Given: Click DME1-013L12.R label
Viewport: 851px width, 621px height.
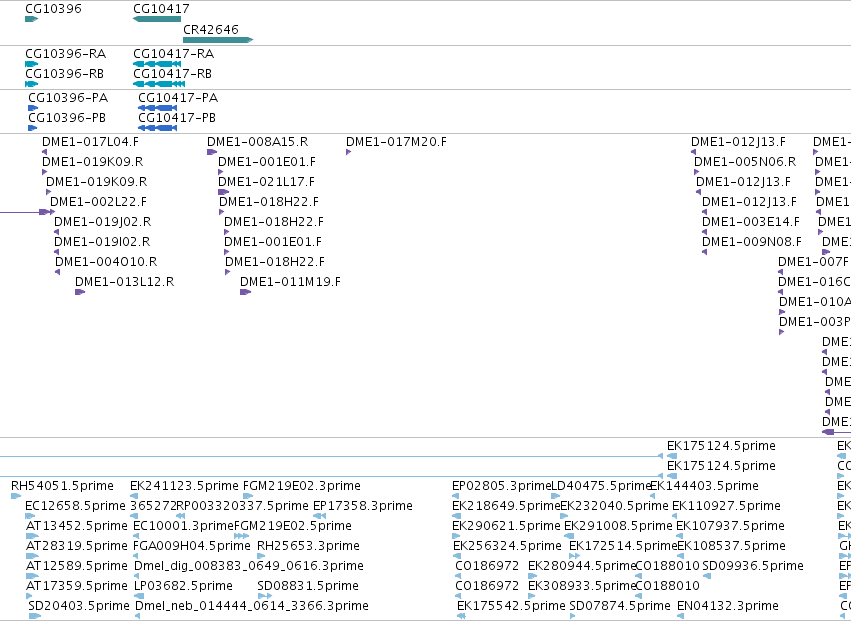Looking at the screenshot, I should click(125, 282).
